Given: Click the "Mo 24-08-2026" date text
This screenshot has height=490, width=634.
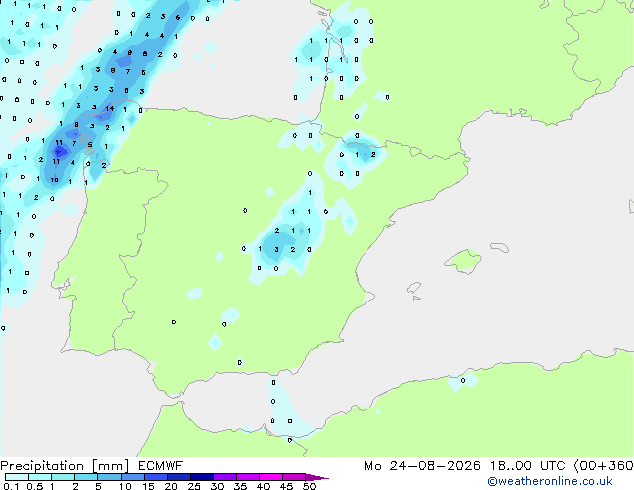Looking at the screenshot, I should tap(422, 466).
